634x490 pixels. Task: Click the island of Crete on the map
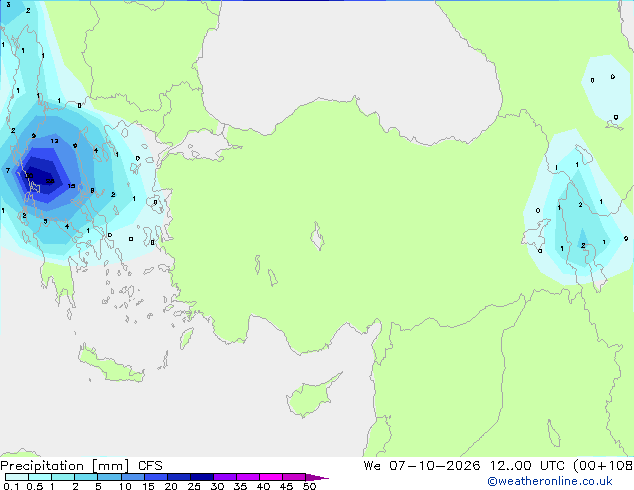(111, 366)
